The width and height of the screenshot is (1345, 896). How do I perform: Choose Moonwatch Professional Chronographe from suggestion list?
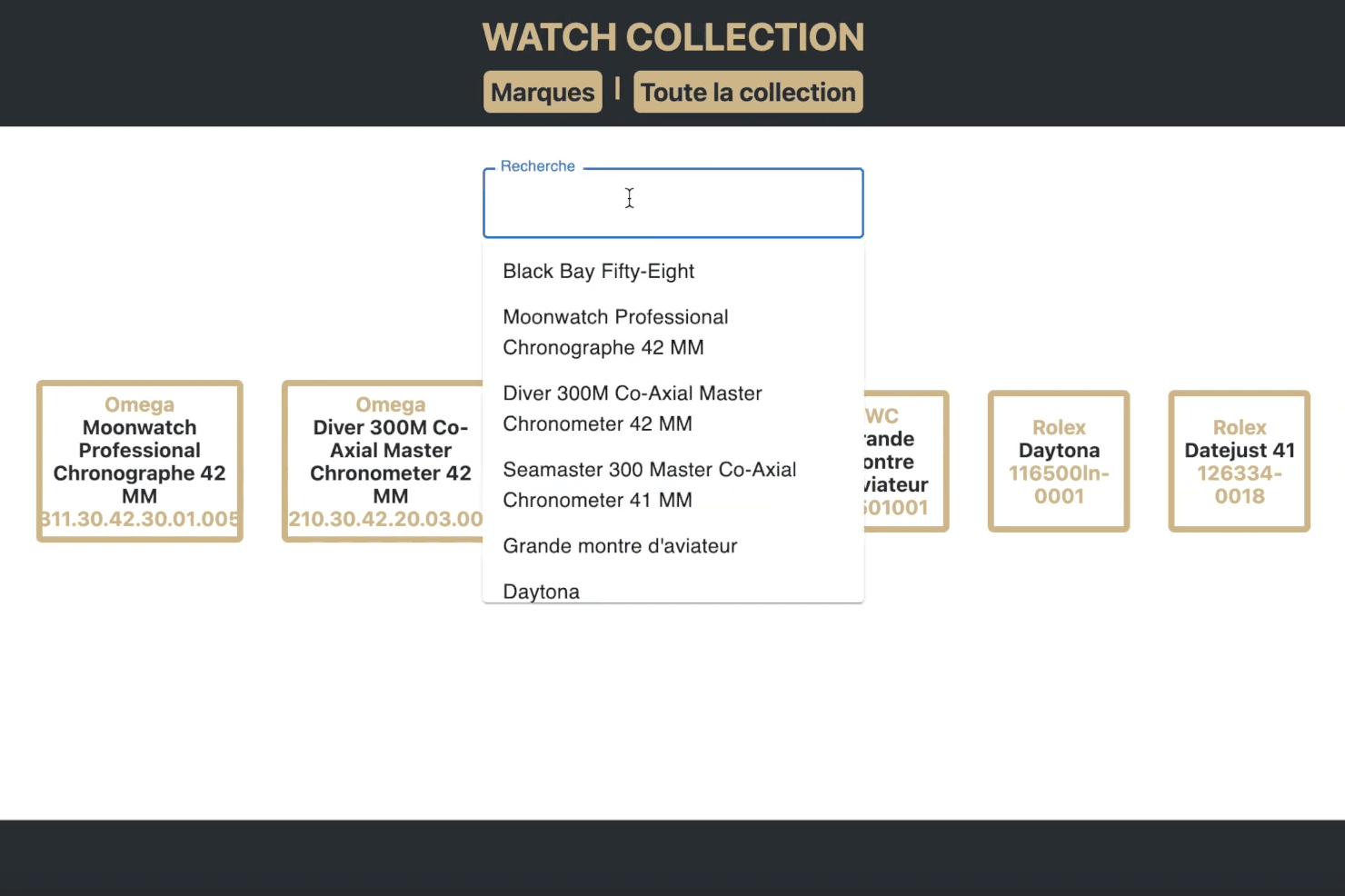pos(615,332)
